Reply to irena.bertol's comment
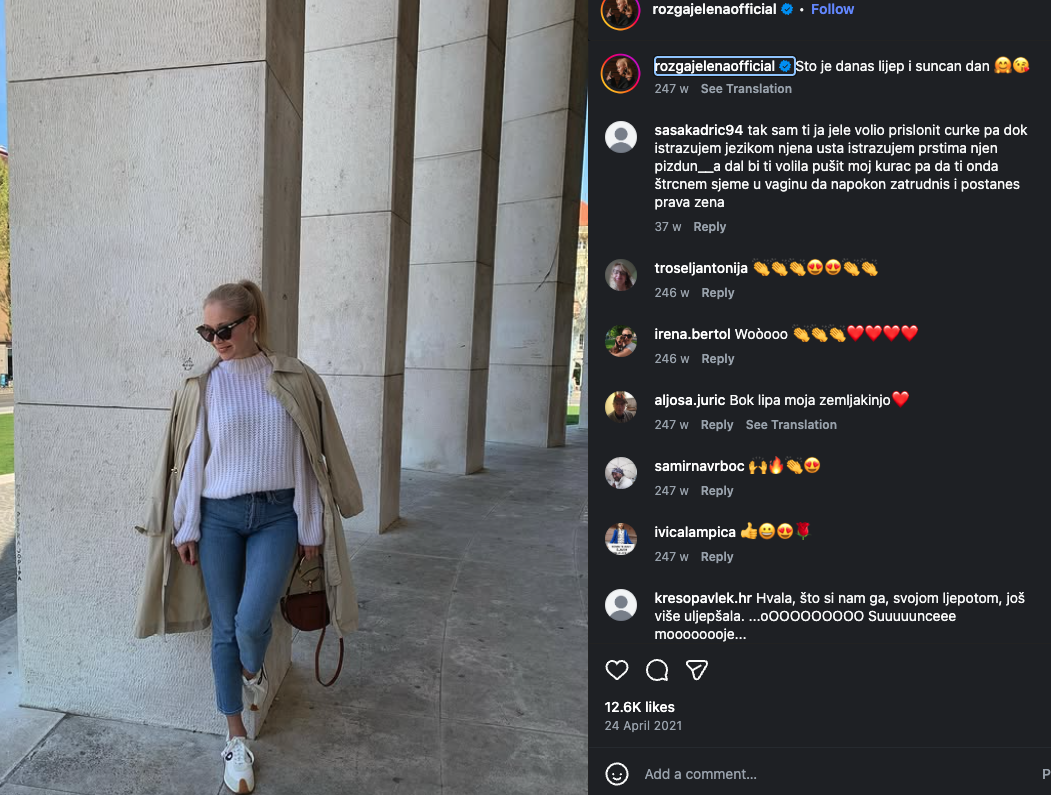 [x=718, y=359]
